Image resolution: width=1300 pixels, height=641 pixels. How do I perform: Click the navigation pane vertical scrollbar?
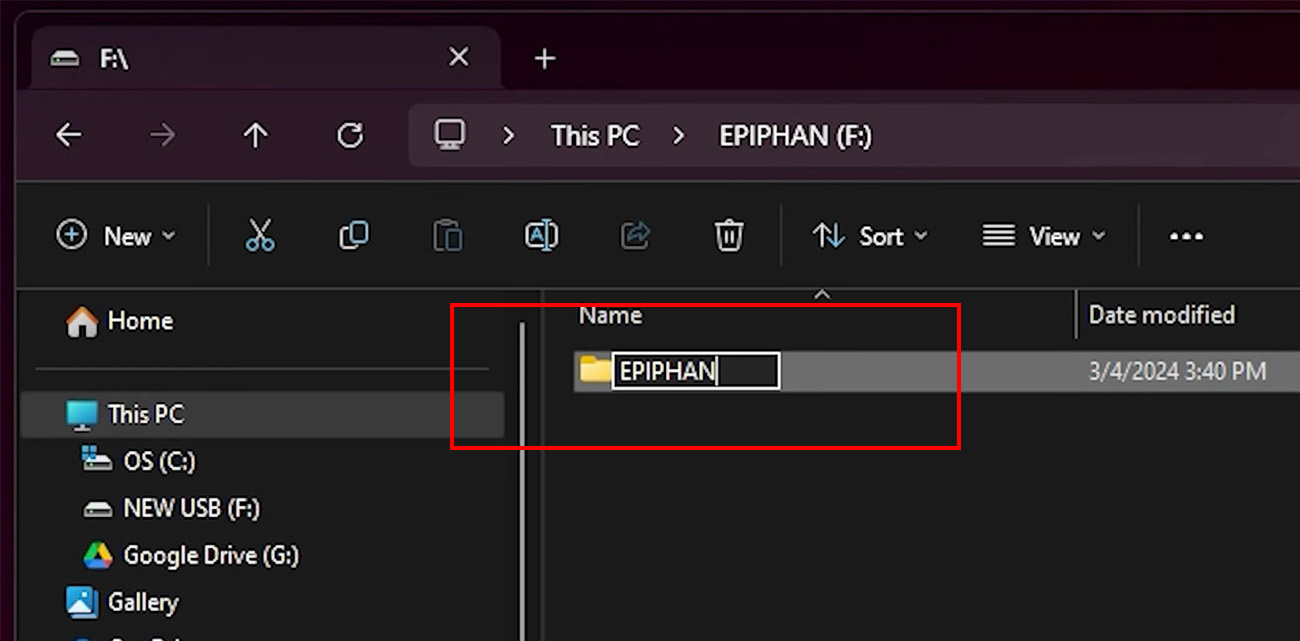(x=521, y=480)
